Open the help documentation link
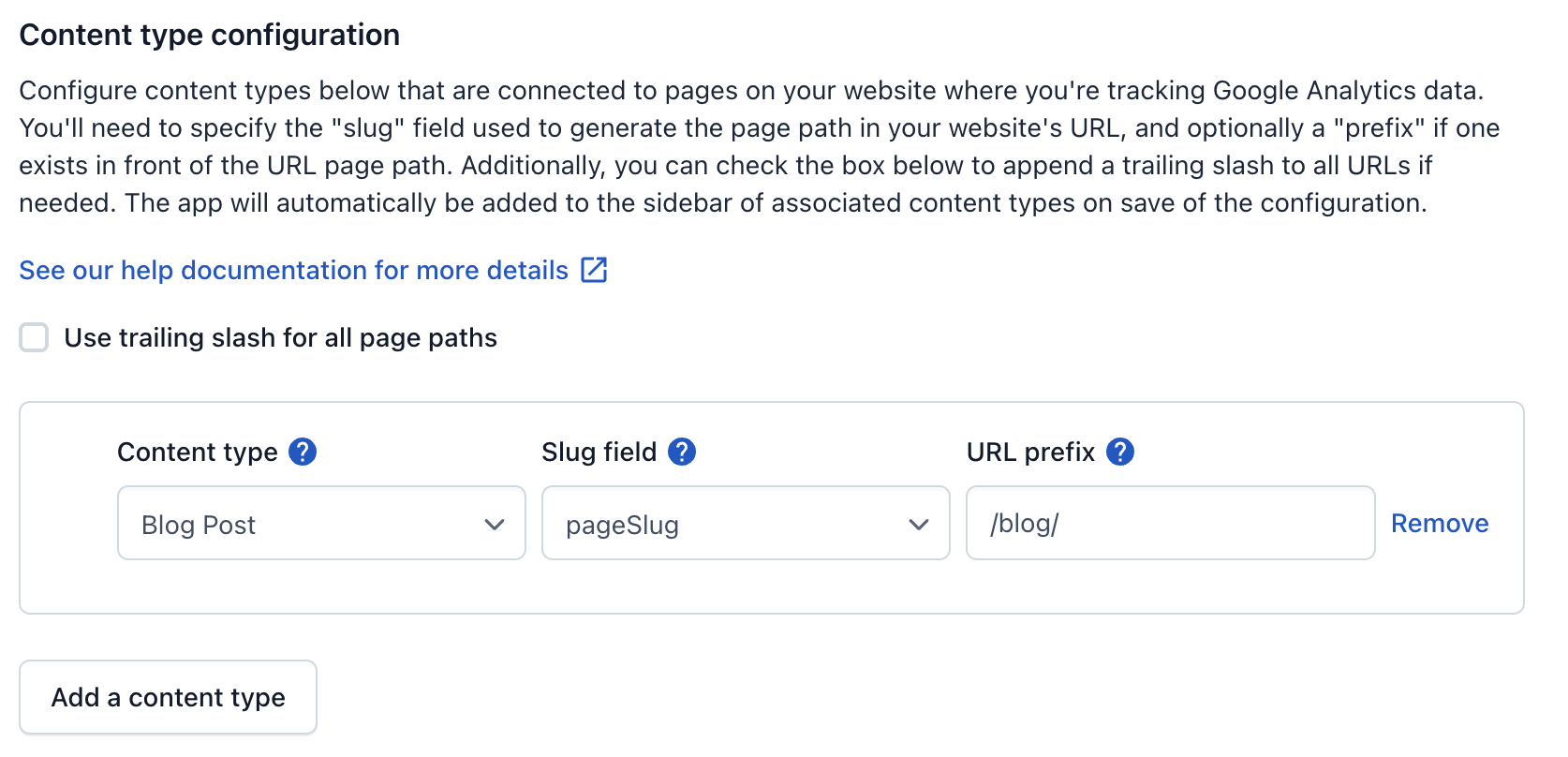Screen dimensions: 1568x757 pyautogui.click(x=294, y=270)
